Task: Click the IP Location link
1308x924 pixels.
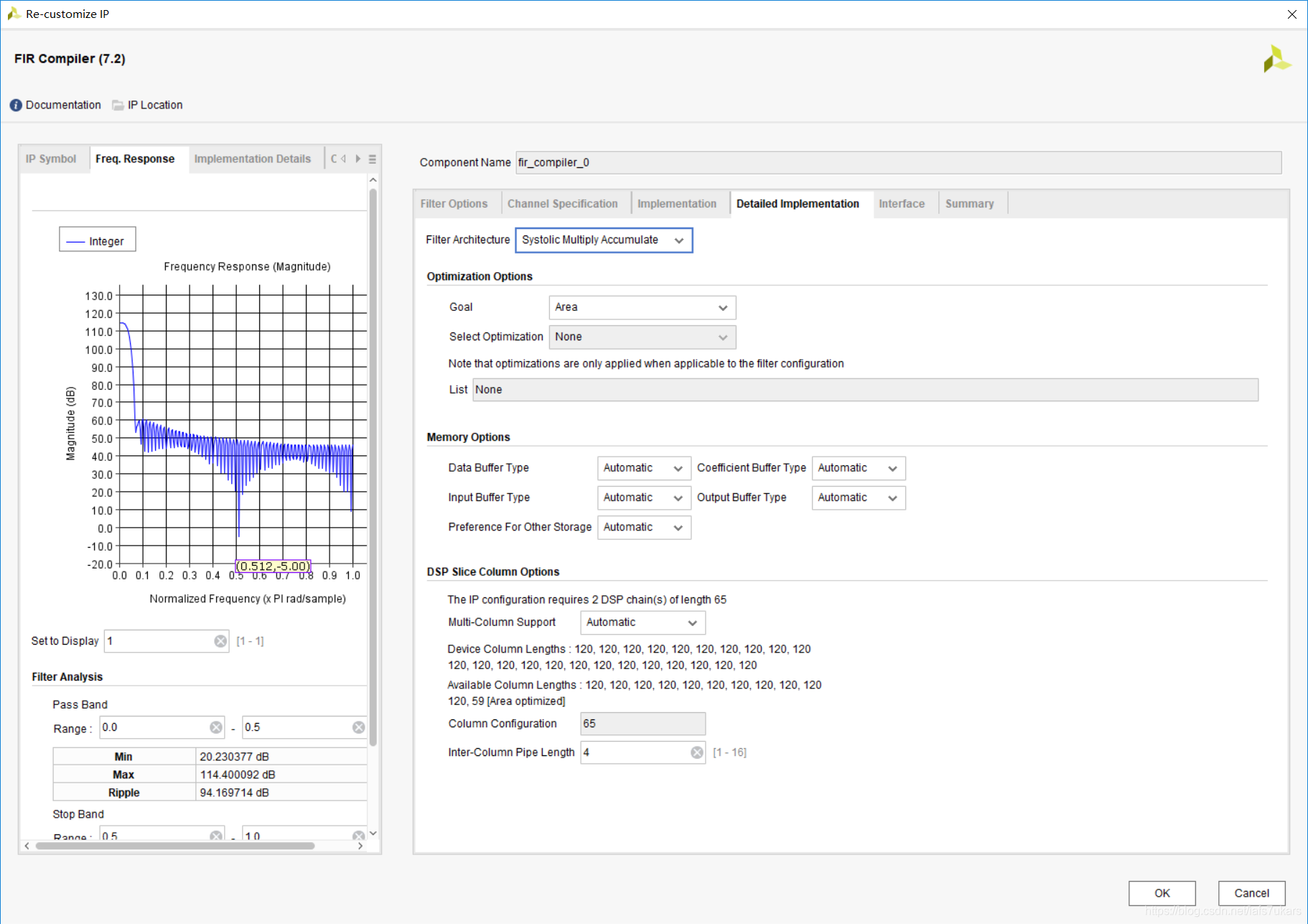Action: pyautogui.click(x=155, y=105)
